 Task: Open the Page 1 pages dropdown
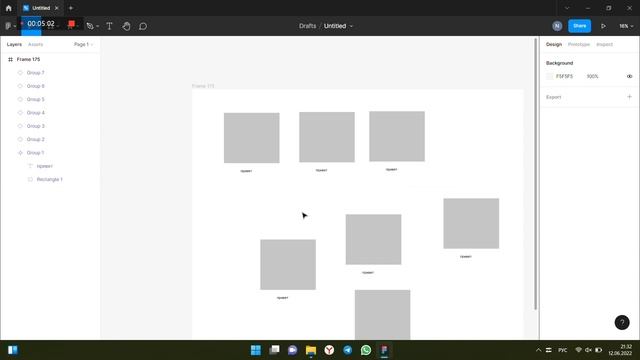point(83,44)
